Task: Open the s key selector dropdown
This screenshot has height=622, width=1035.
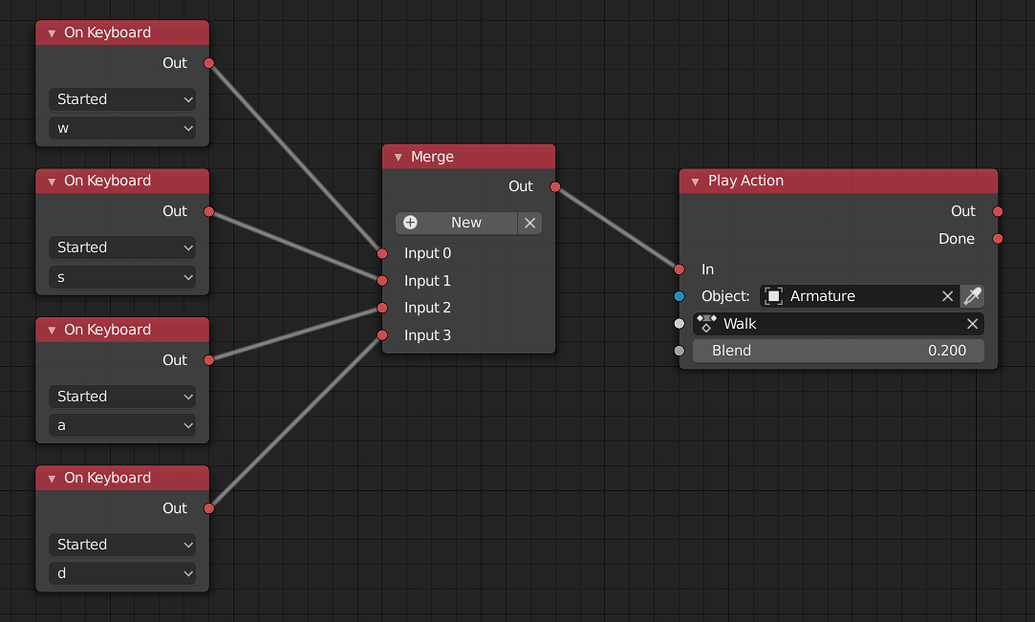Action: point(122,275)
